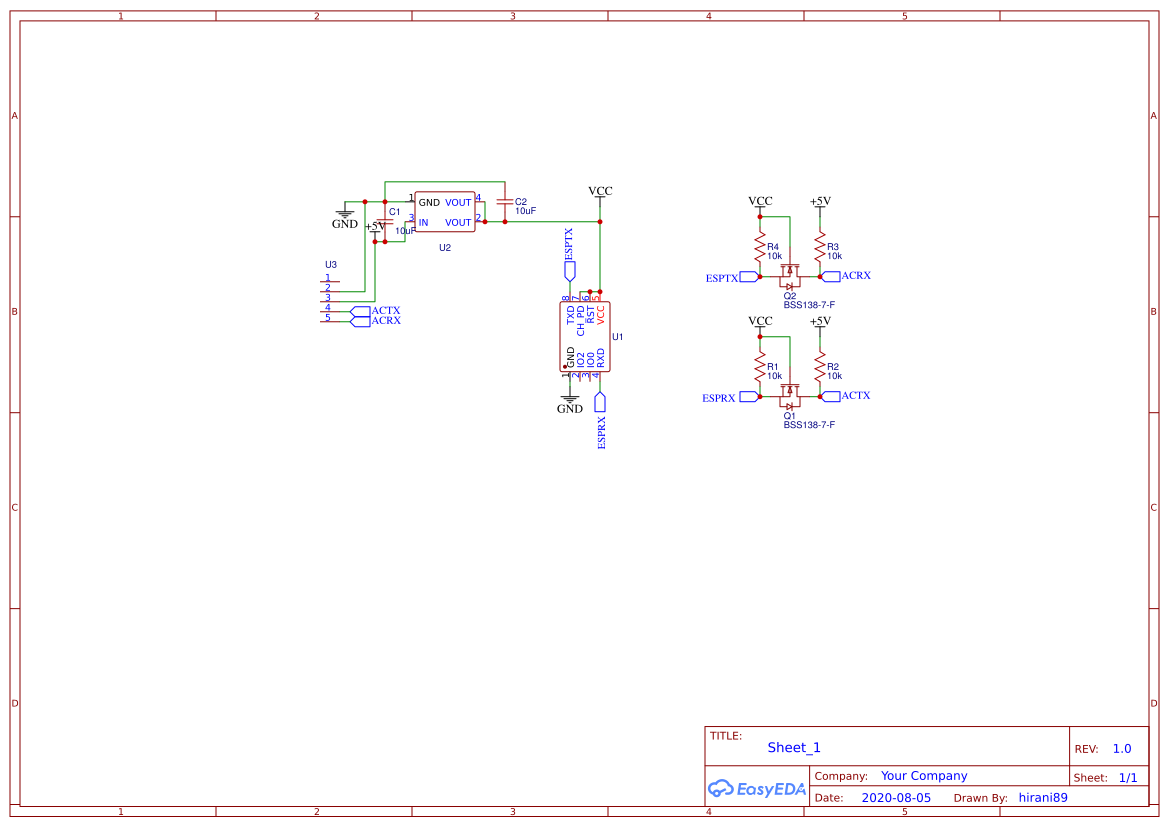Click the U1 designator label
Screen dimensions: 1169x827
pyautogui.click(x=617, y=337)
